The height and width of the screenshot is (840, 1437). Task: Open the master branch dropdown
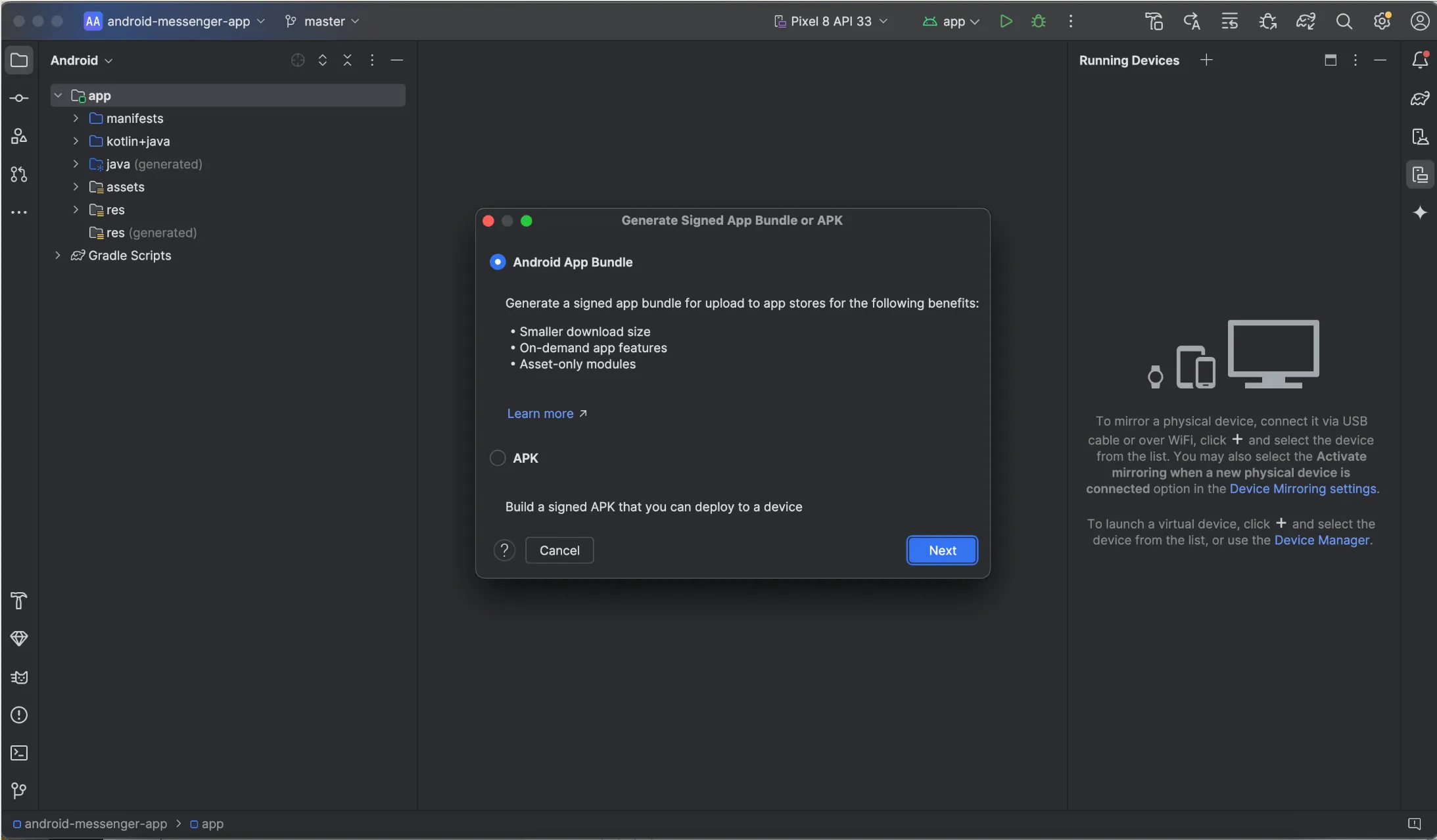point(322,21)
